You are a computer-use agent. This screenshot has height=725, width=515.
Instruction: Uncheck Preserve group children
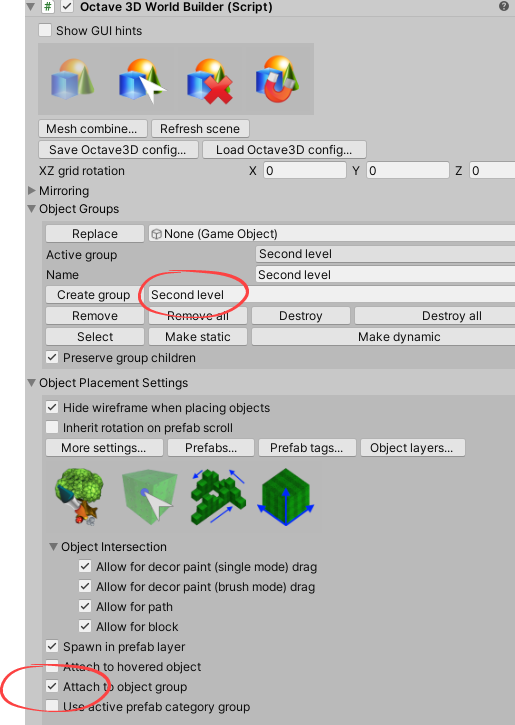52,357
